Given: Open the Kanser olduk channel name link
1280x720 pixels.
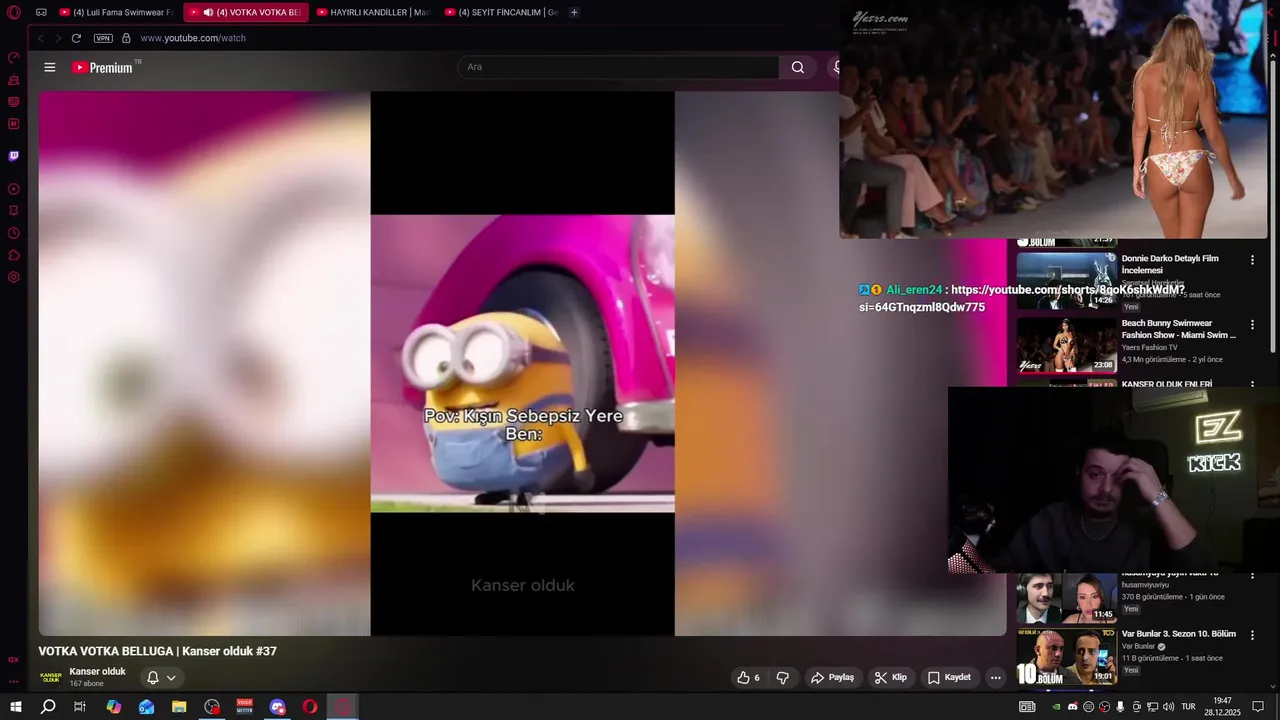Looking at the screenshot, I should pyautogui.click(x=97, y=671).
